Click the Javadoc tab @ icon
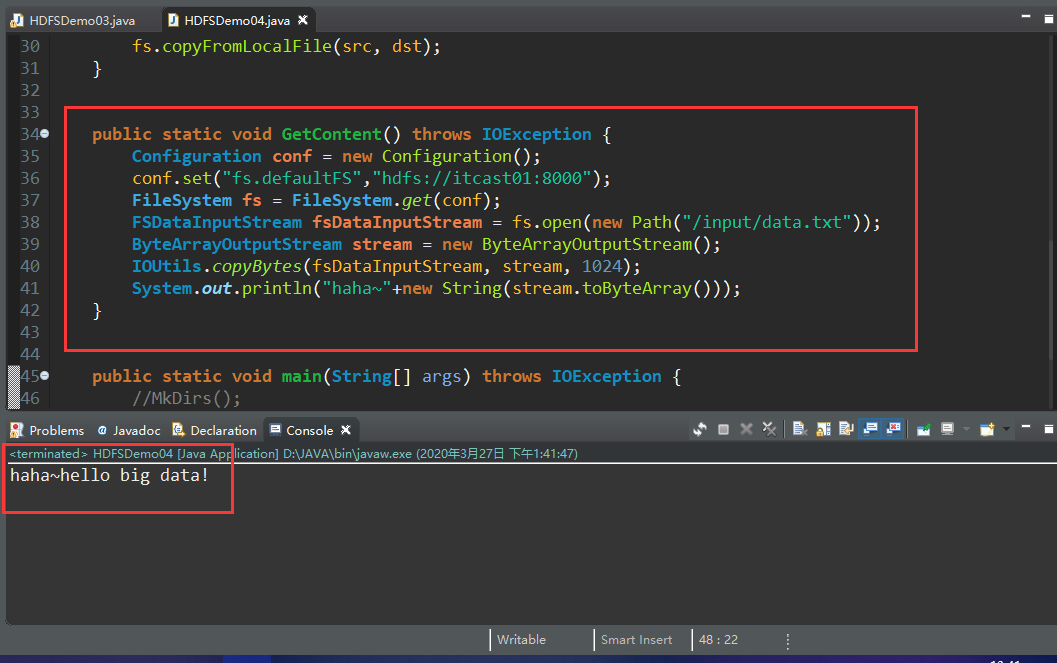 (102, 430)
